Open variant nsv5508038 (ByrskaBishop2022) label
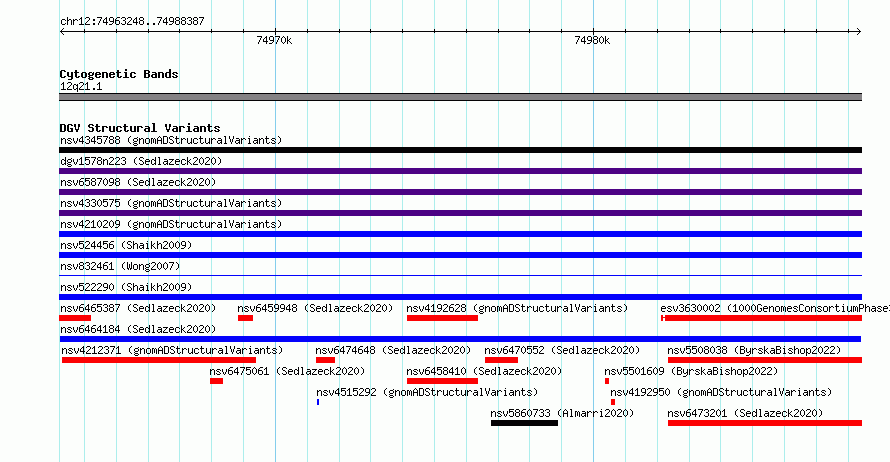This screenshot has width=890, height=462. (754, 350)
